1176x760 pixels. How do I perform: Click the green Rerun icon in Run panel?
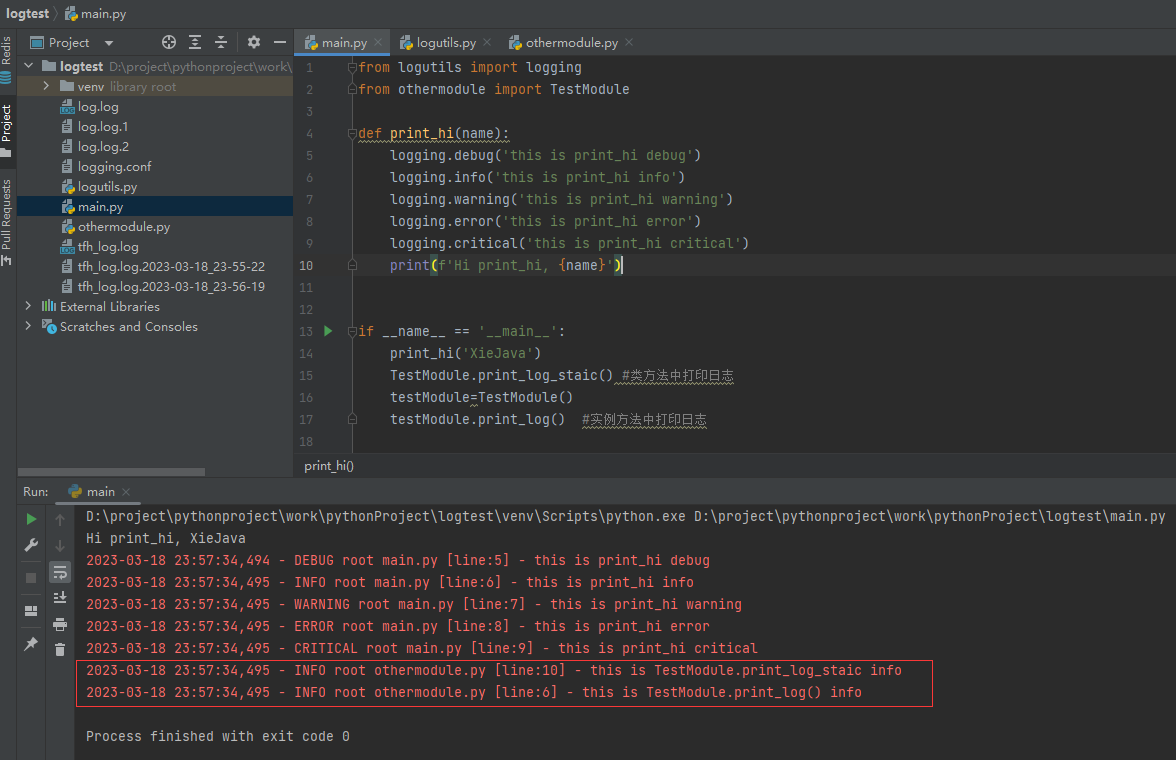(x=32, y=519)
